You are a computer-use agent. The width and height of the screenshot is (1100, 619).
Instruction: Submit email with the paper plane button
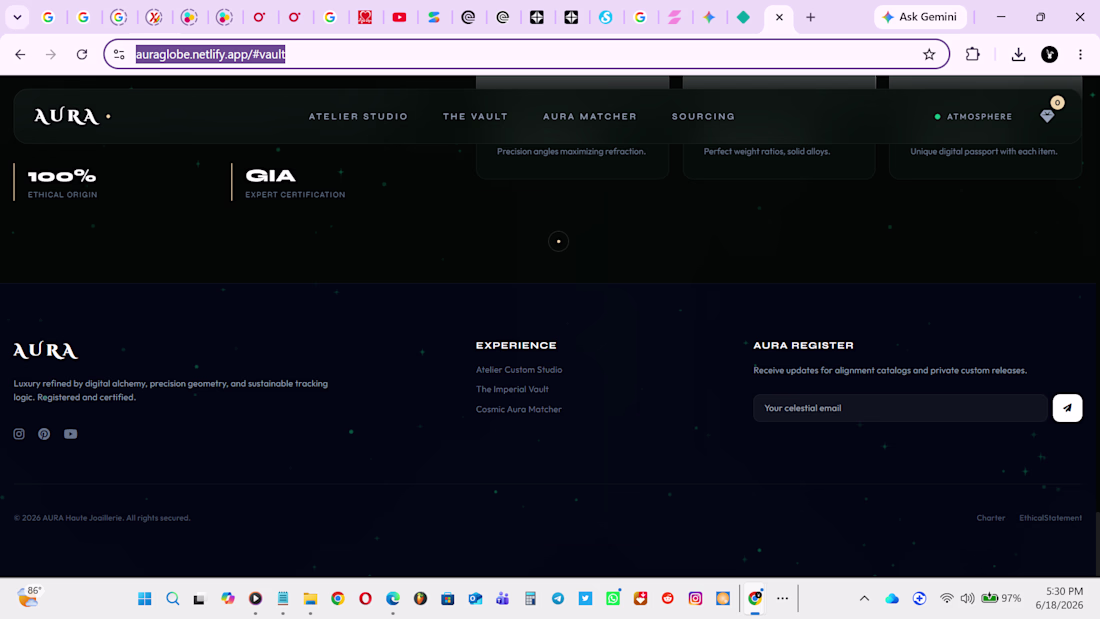click(1067, 408)
